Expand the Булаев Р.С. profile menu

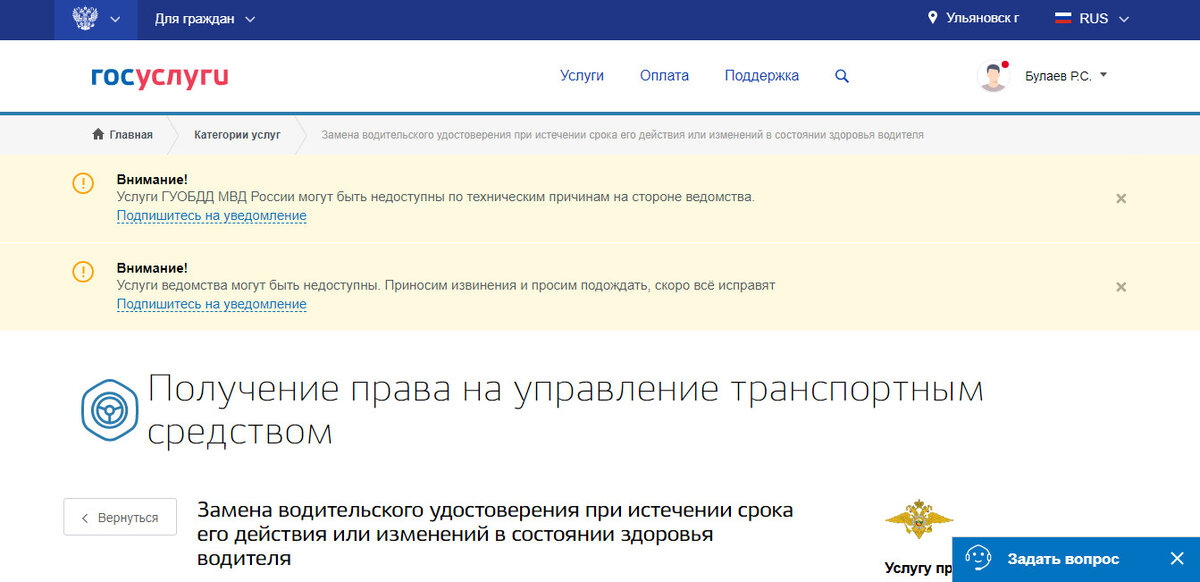coord(1063,74)
